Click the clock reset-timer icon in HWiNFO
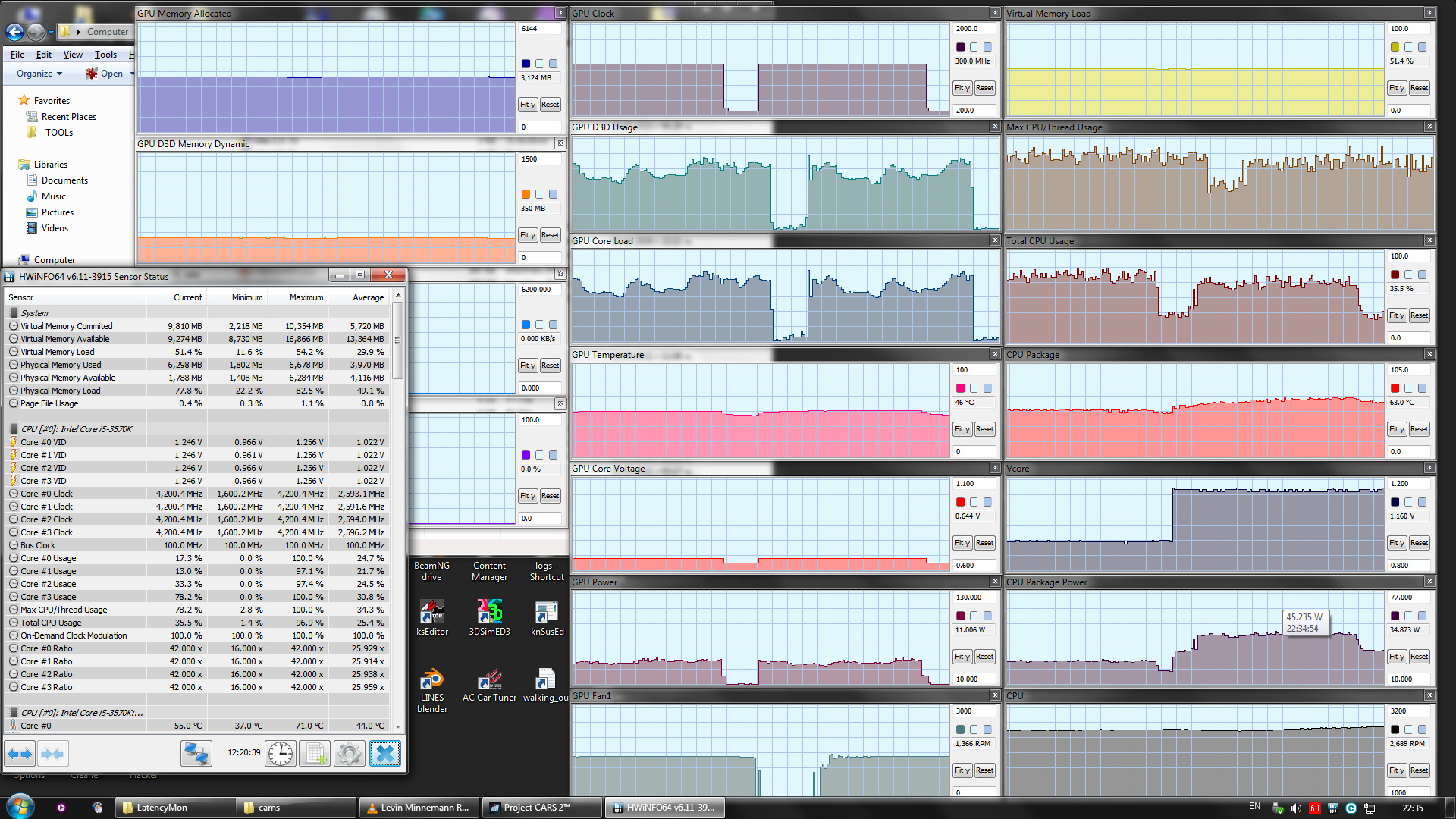The height and width of the screenshot is (819, 1456). pyautogui.click(x=281, y=754)
